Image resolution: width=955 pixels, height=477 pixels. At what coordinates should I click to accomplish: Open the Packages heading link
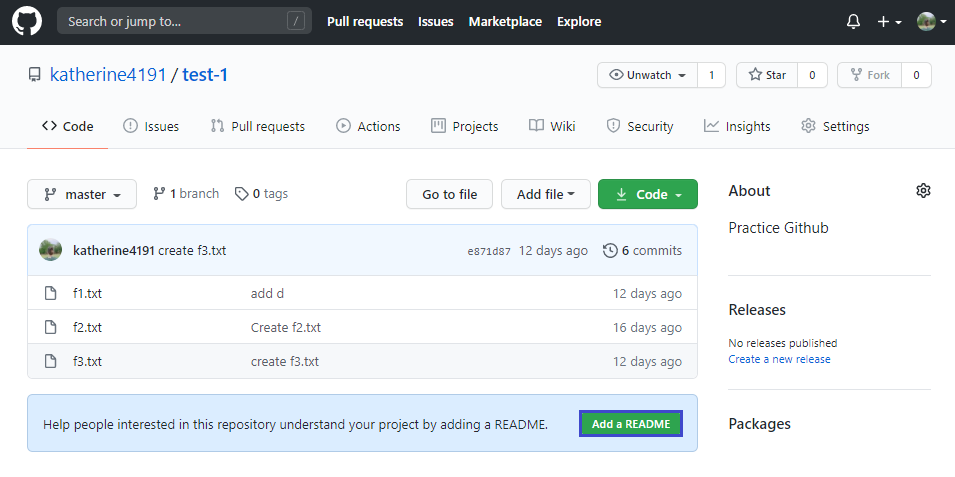759,424
